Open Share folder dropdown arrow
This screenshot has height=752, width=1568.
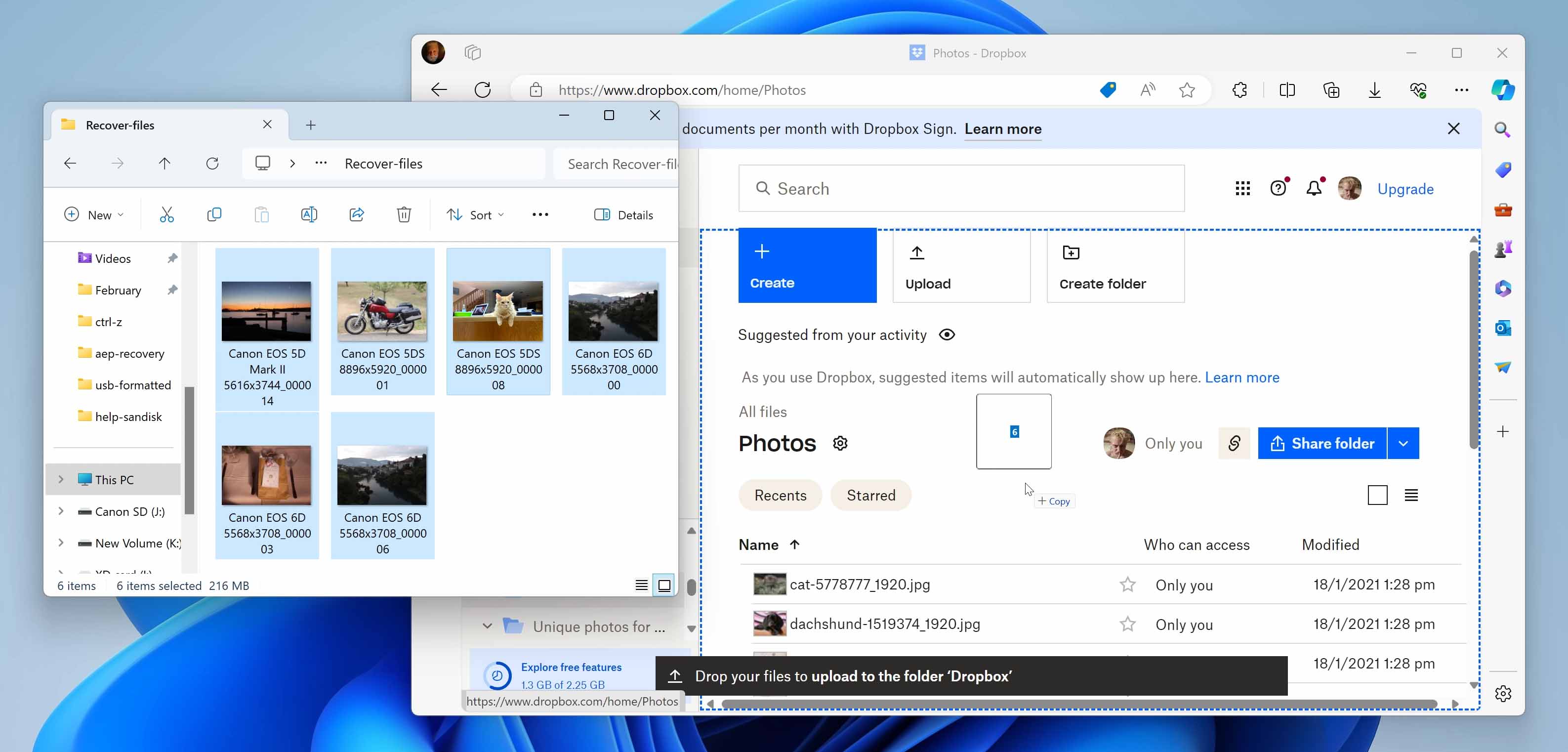coord(1403,443)
